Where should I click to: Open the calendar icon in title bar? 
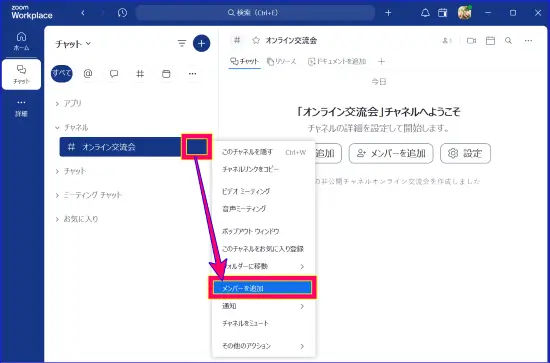[443, 13]
